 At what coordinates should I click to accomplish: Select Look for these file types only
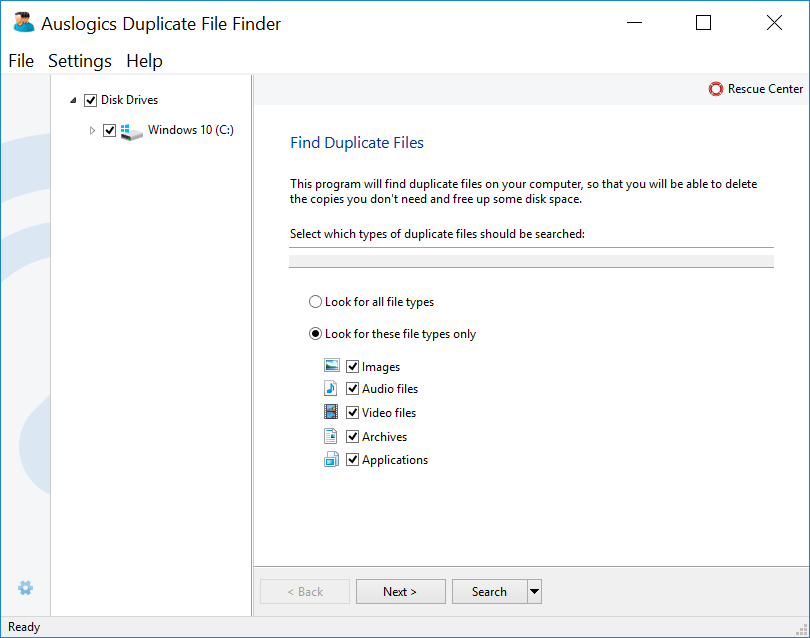[x=315, y=334]
